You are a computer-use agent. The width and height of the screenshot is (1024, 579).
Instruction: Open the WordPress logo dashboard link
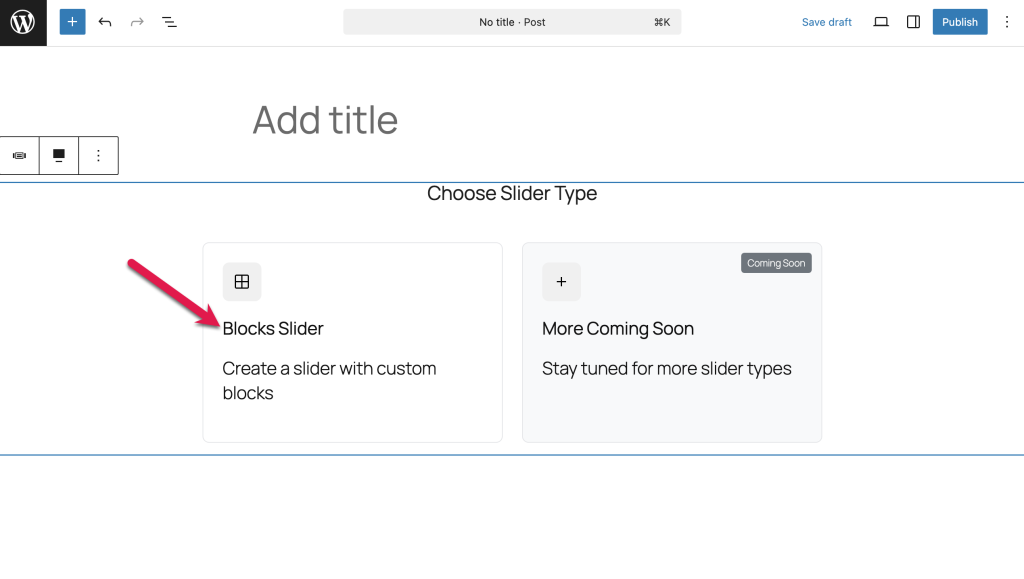[x=23, y=22]
